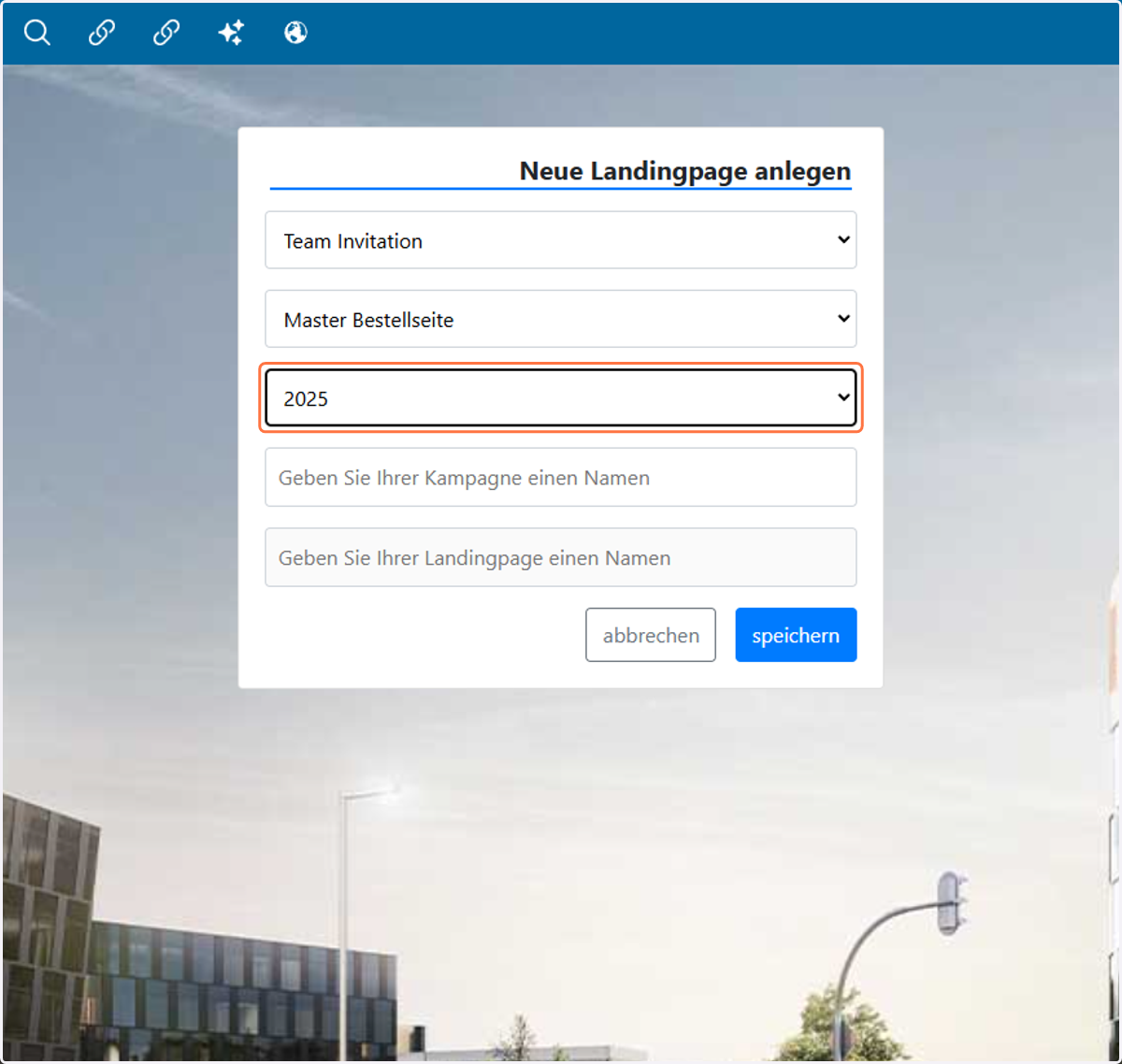This screenshot has height=1064, width=1122.
Task: Click the Neue Landingpage anlegen heading
Action: click(x=685, y=171)
